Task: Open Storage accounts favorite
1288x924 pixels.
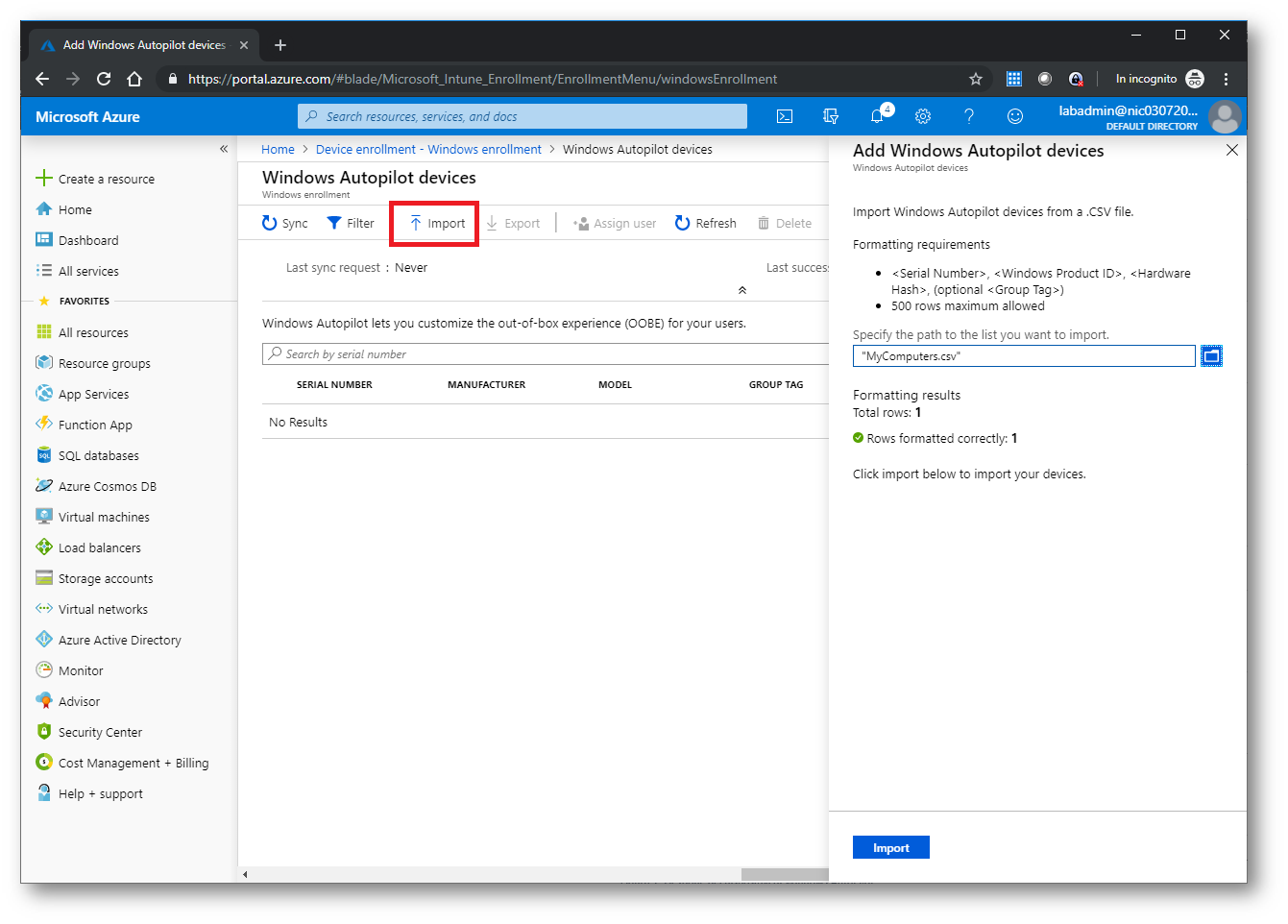Action: click(x=94, y=578)
